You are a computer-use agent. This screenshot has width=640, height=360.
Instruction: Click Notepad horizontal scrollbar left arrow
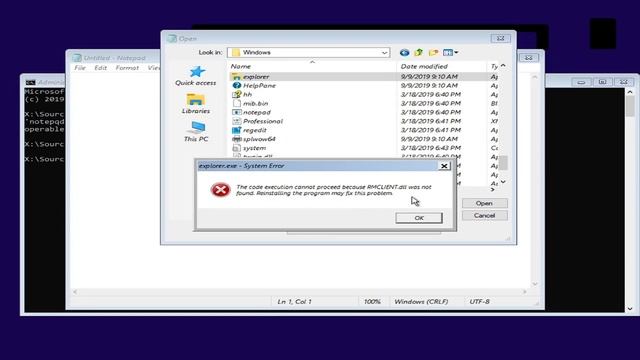click(x=75, y=292)
